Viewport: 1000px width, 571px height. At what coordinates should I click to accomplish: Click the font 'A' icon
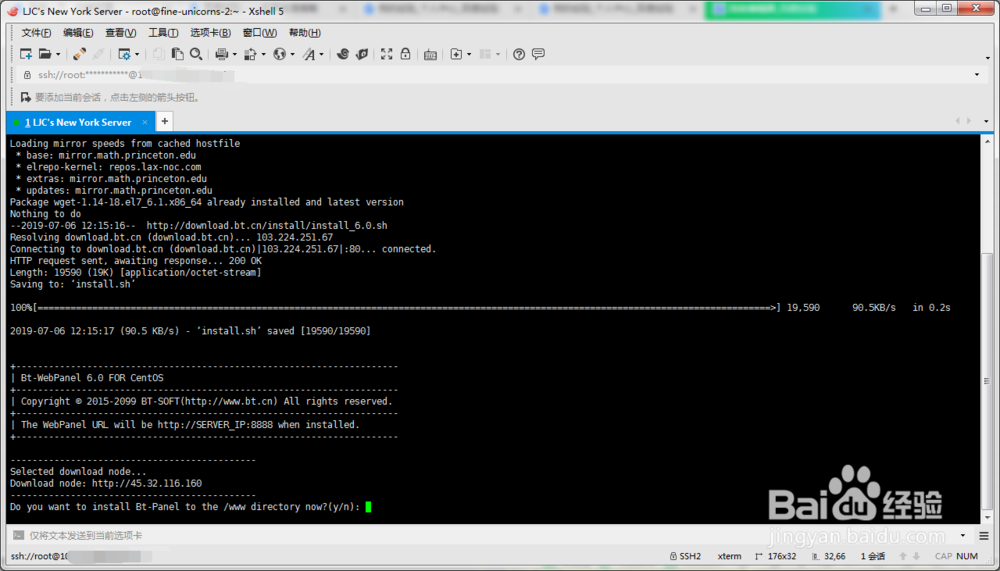(309, 54)
